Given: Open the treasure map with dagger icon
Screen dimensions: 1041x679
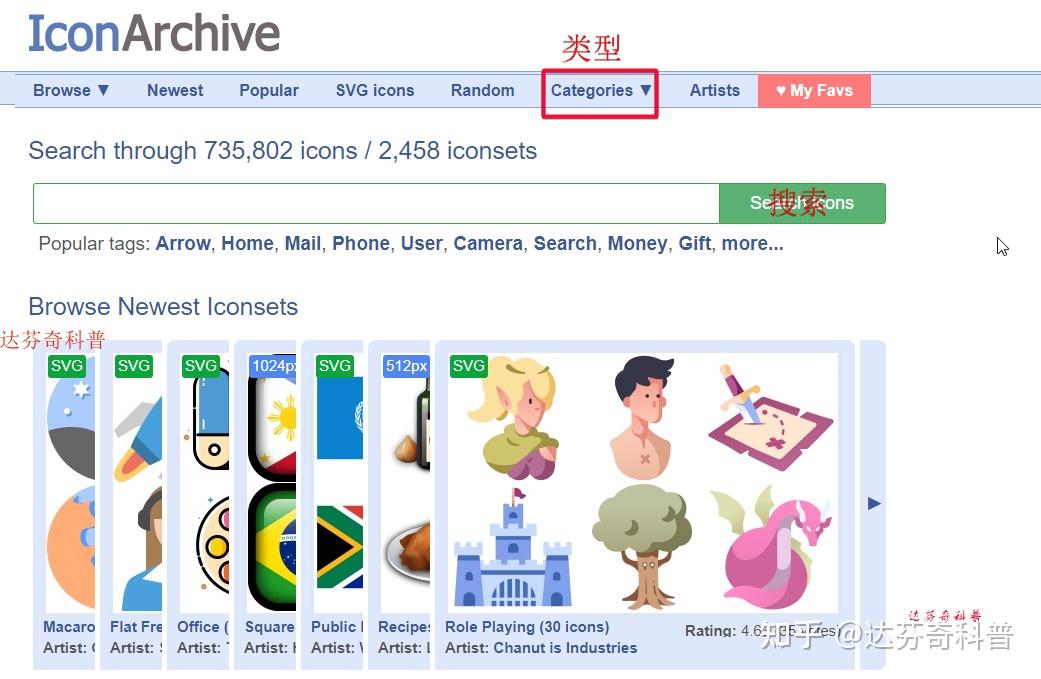Looking at the screenshot, I should (x=770, y=417).
